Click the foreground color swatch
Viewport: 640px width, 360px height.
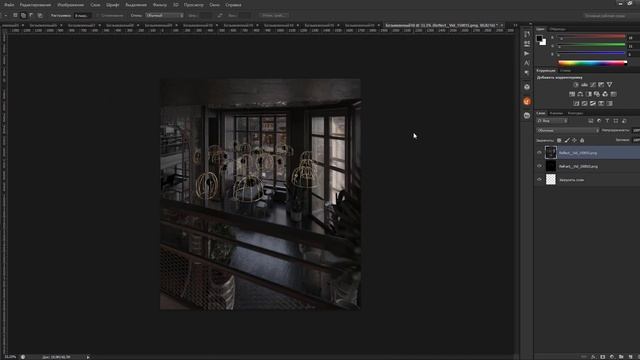[x=539, y=38]
